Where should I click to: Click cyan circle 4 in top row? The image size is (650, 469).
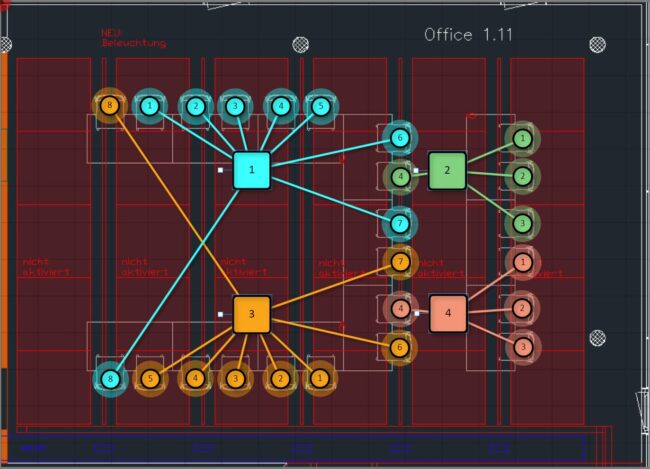pos(281,107)
